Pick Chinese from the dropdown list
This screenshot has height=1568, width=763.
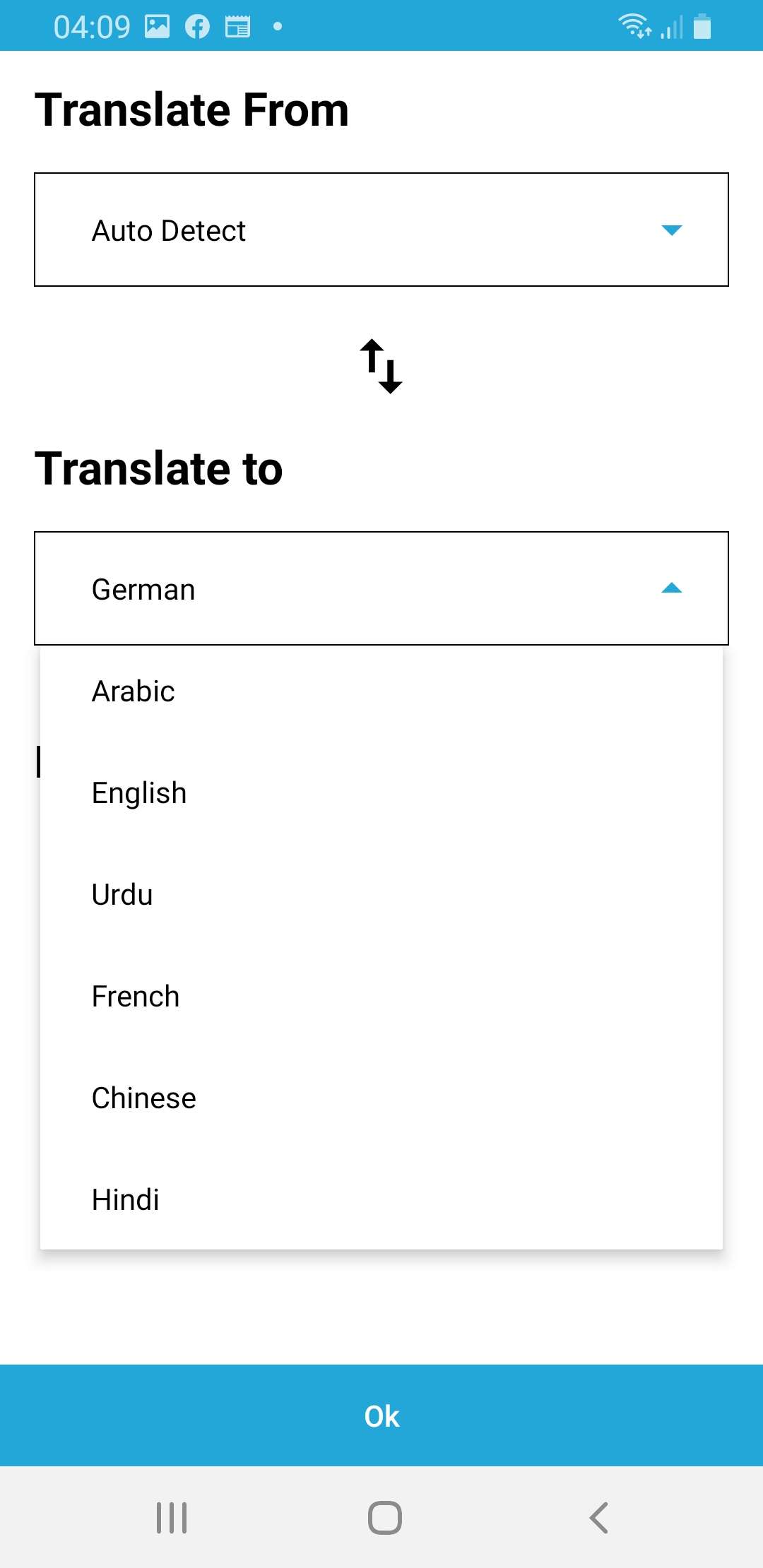pos(381,1098)
